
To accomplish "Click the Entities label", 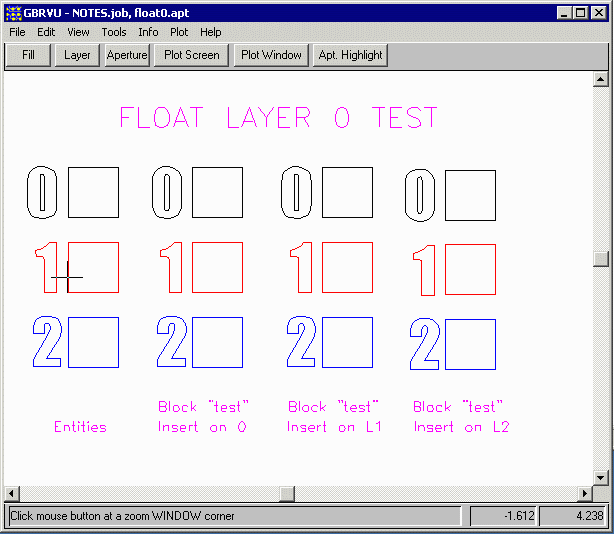I will [x=80, y=427].
